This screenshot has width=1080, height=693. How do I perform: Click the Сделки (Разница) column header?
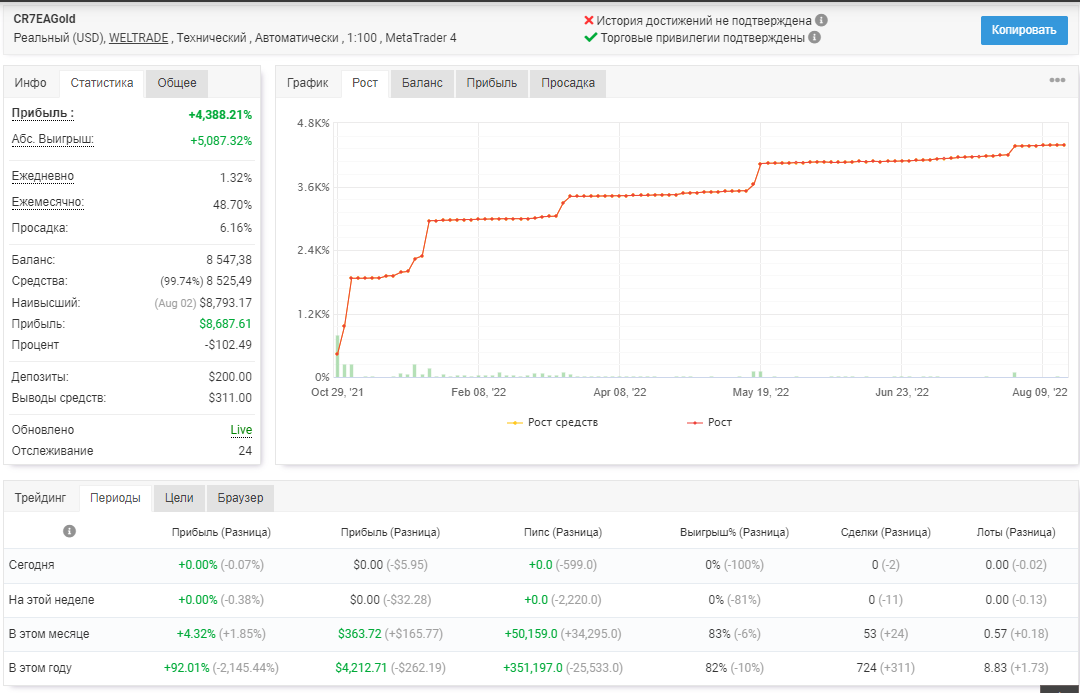(x=886, y=532)
